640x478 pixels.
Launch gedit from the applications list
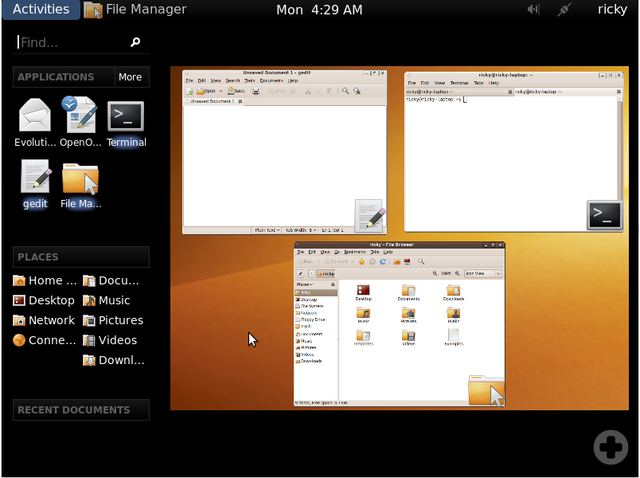tap(35, 184)
